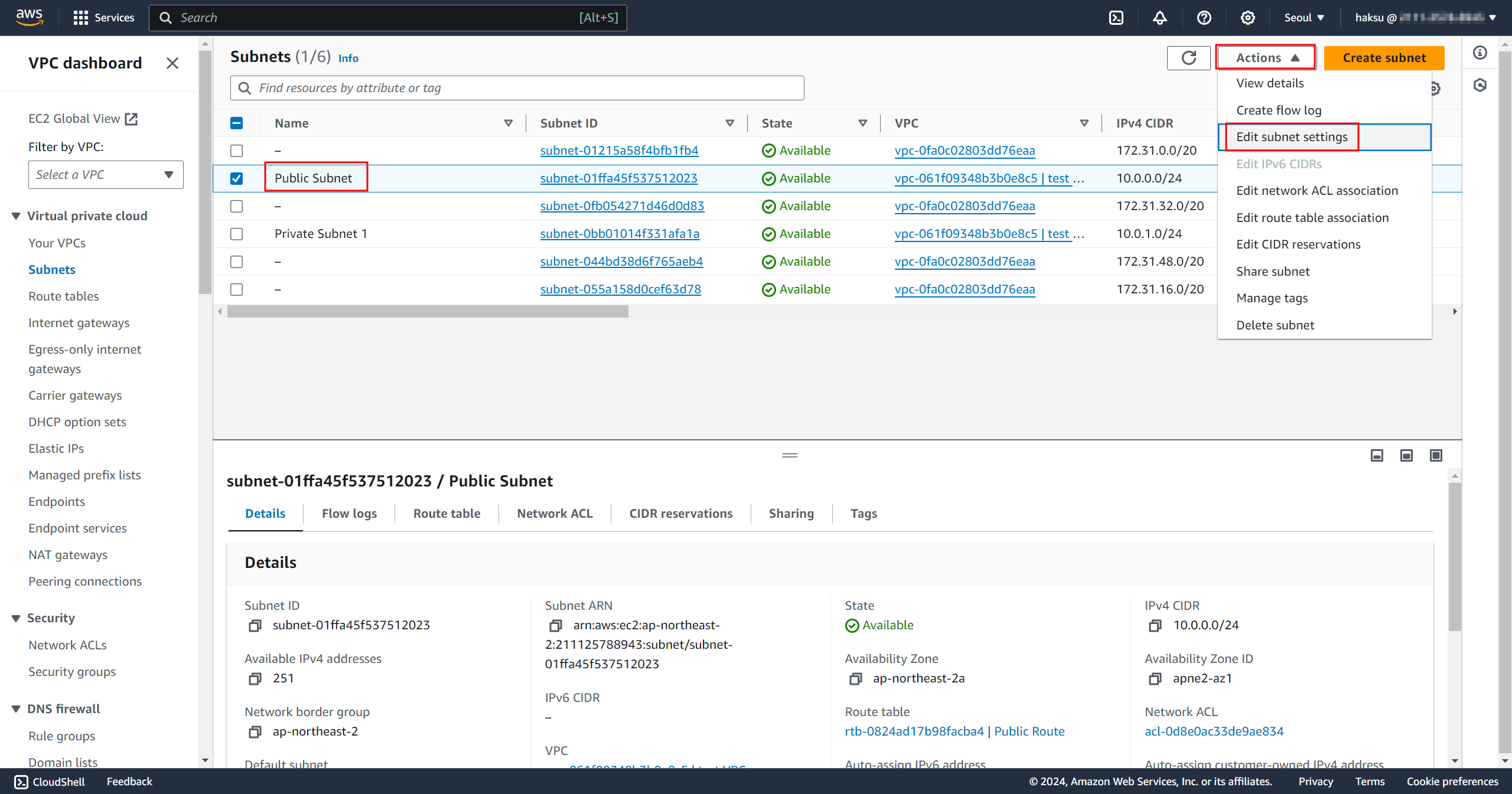Maximize the details split panel
Image resolution: width=1512 pixels, height=794 pixels.
(x=1436, y=455)
